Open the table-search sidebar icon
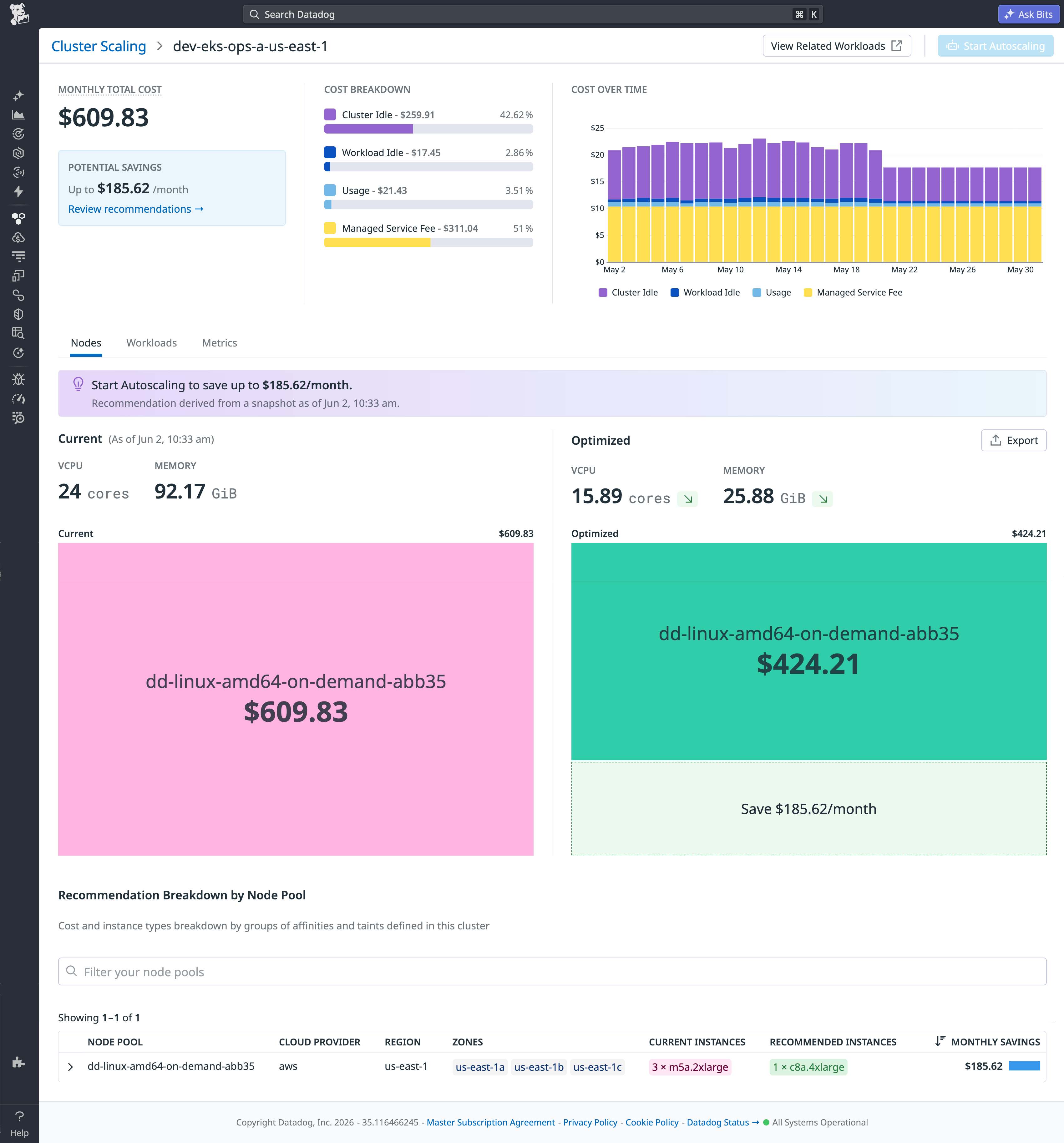Viewport: 1064px width, 1143px height. [18, 333]
